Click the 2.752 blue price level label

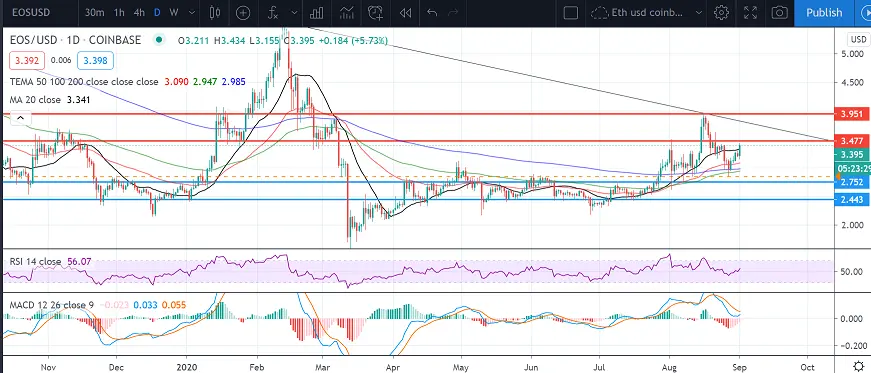852,182
